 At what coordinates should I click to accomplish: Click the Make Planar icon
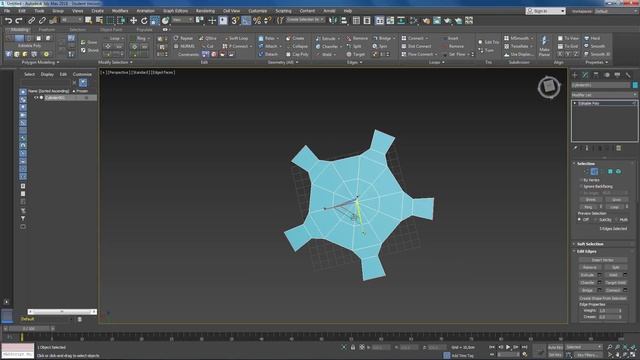544,45
